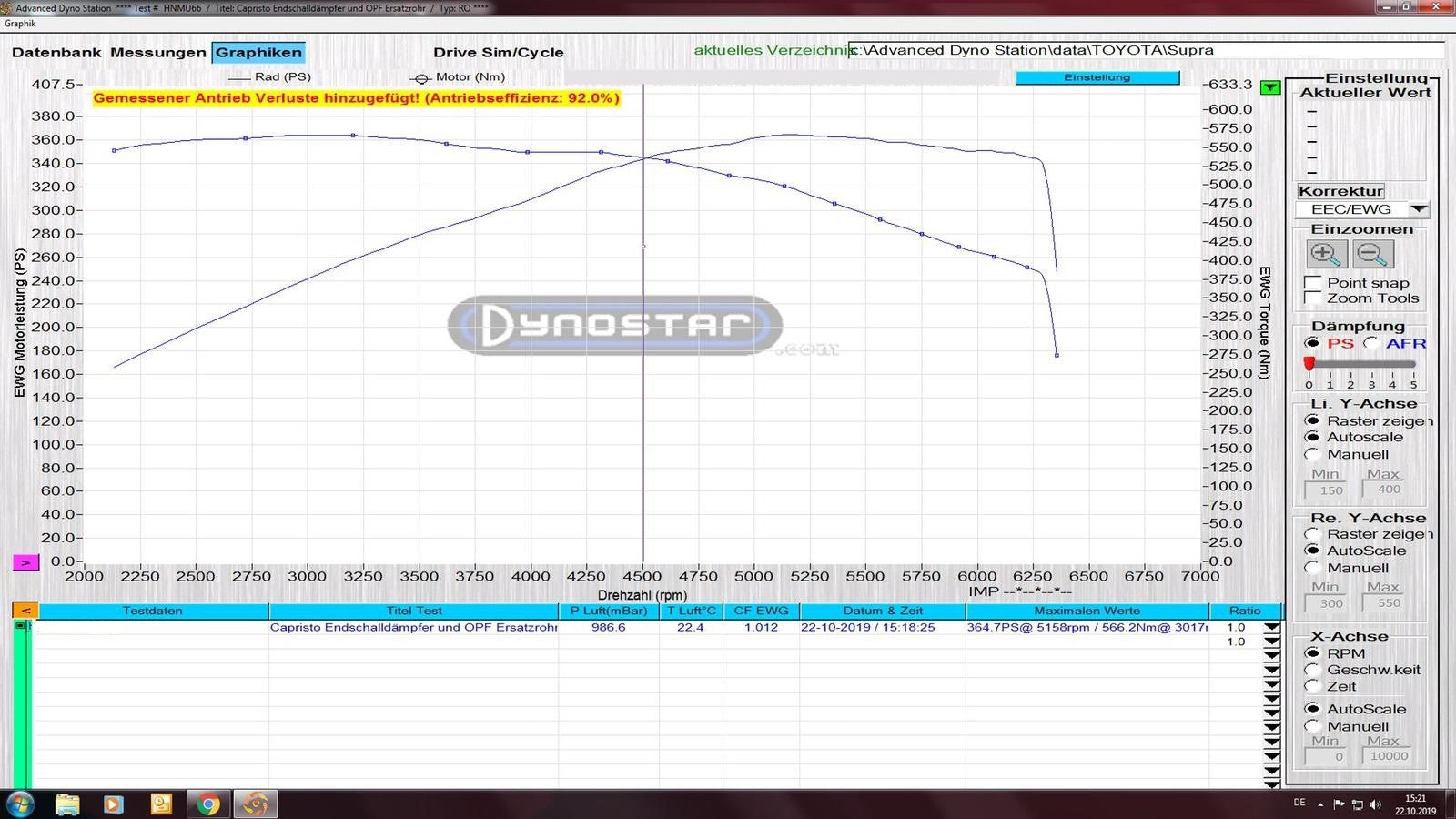Open Google Chrome from the taskbar

209,804
